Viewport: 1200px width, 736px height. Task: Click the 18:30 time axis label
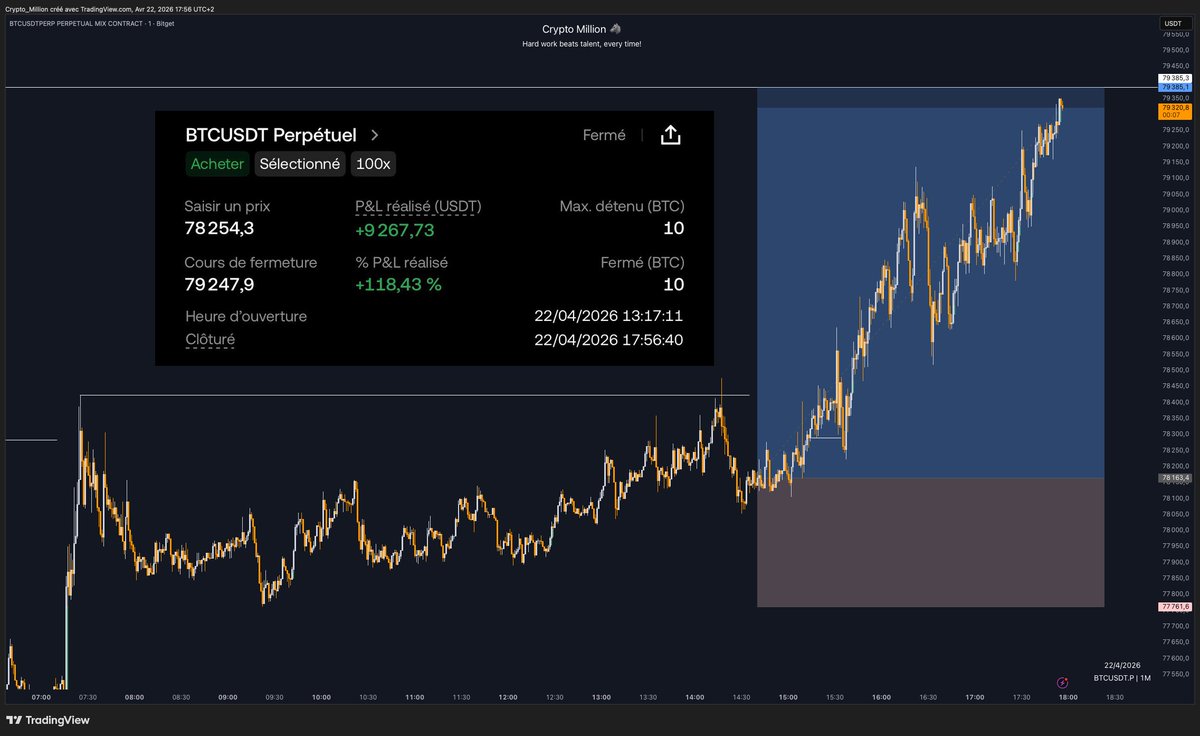[1114, 698]
